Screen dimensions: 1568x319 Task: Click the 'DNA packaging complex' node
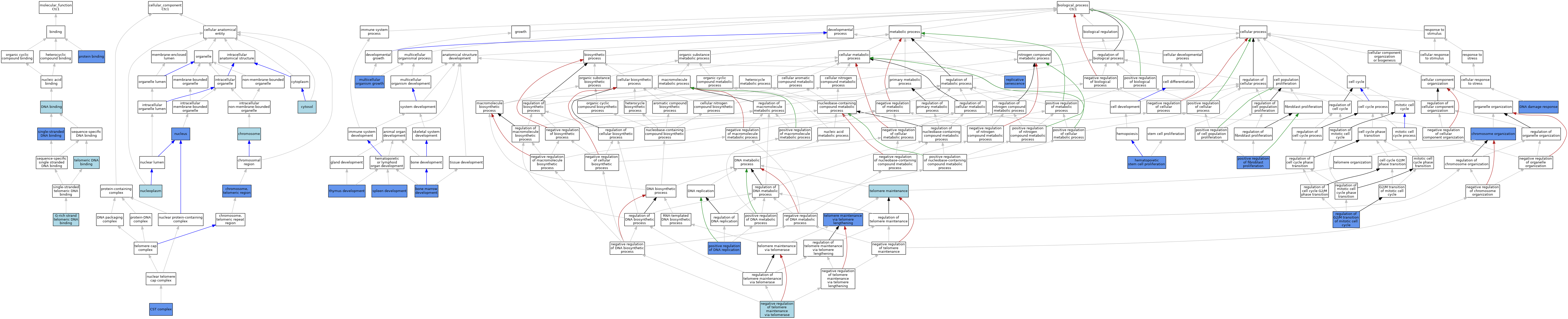coord(110,219)
